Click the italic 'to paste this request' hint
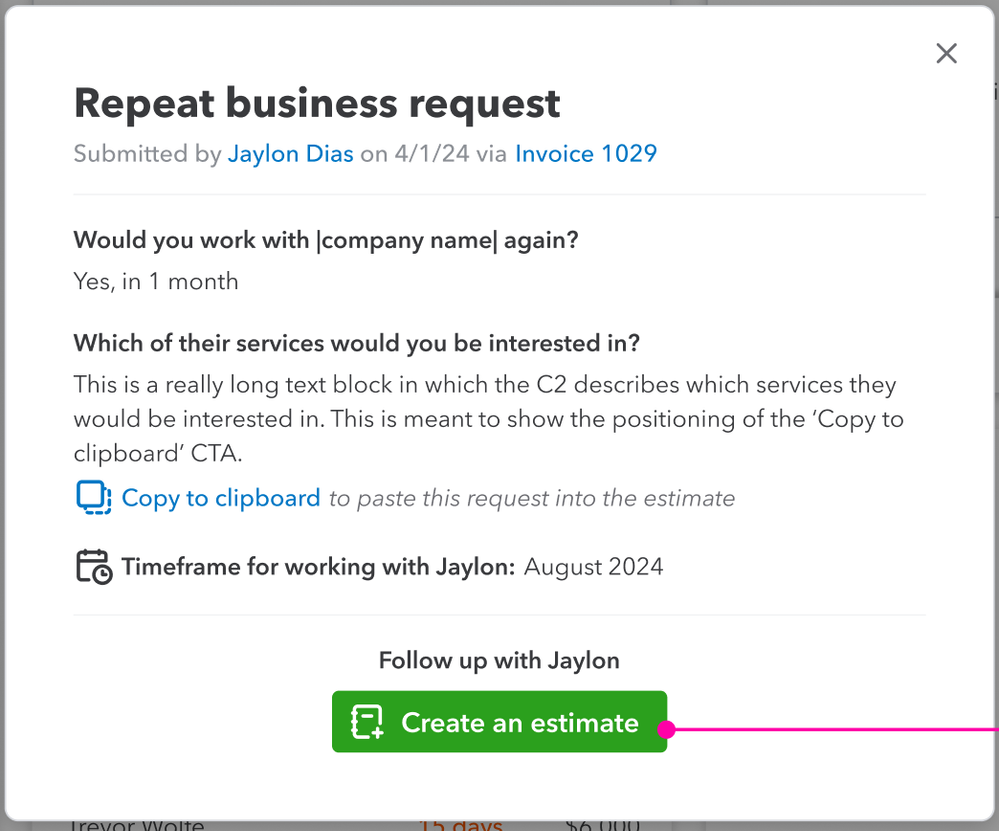 tap(532, 498)
